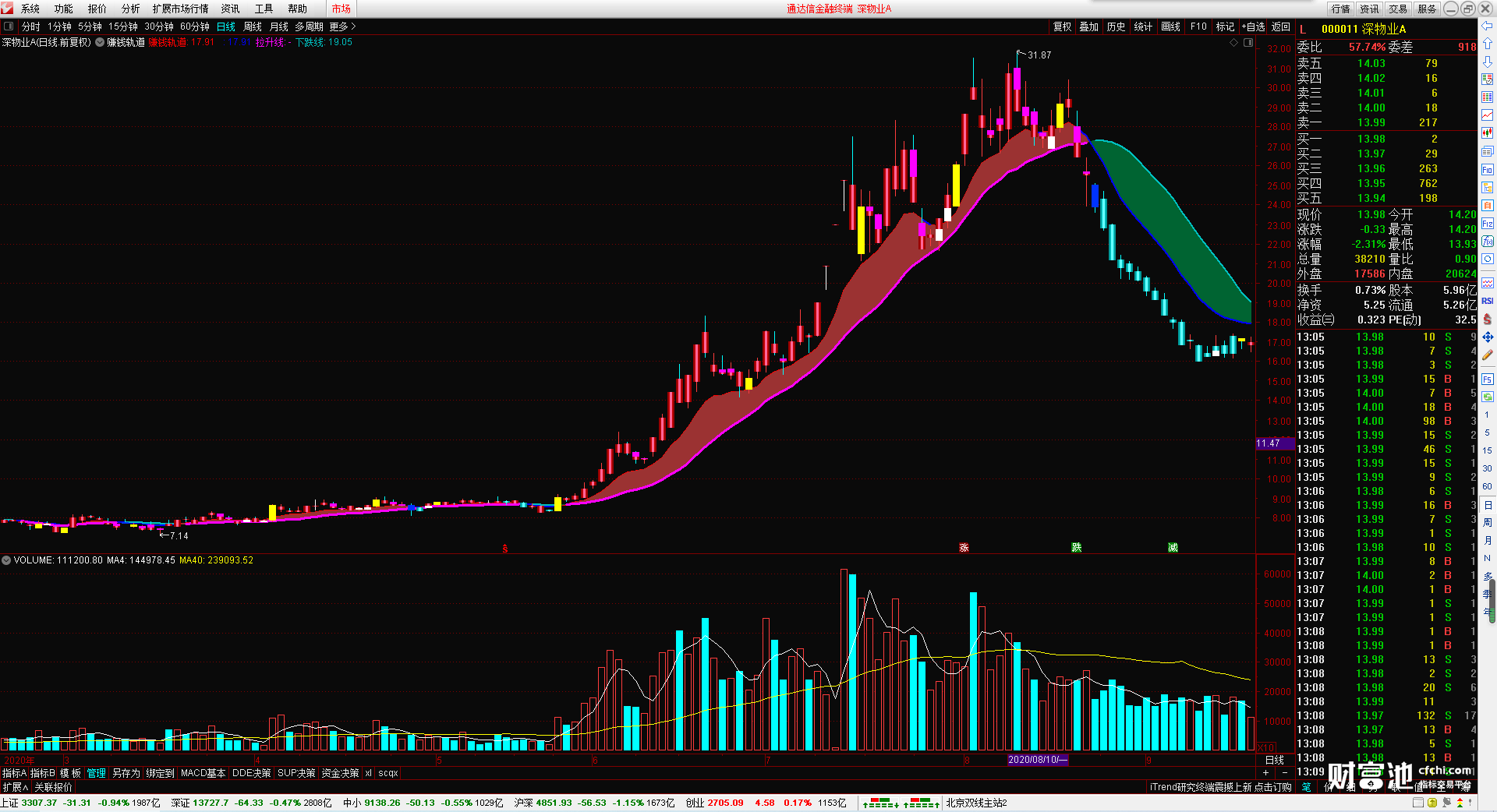
Task: Click the up arrow icon for previous stock
Action: tap(1487, 44)
